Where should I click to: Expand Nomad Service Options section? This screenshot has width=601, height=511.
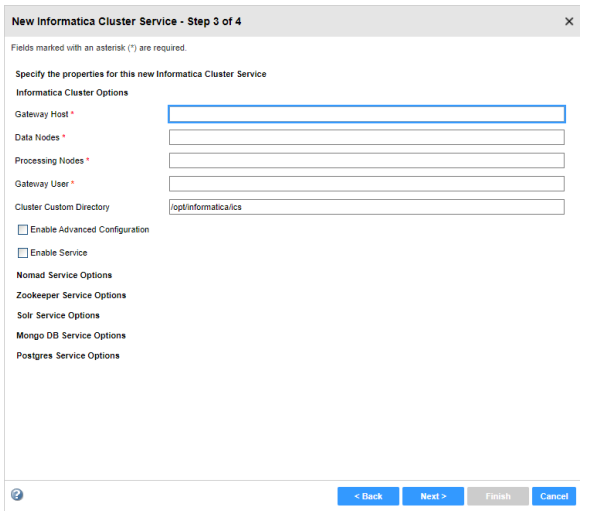pos(64,275)
